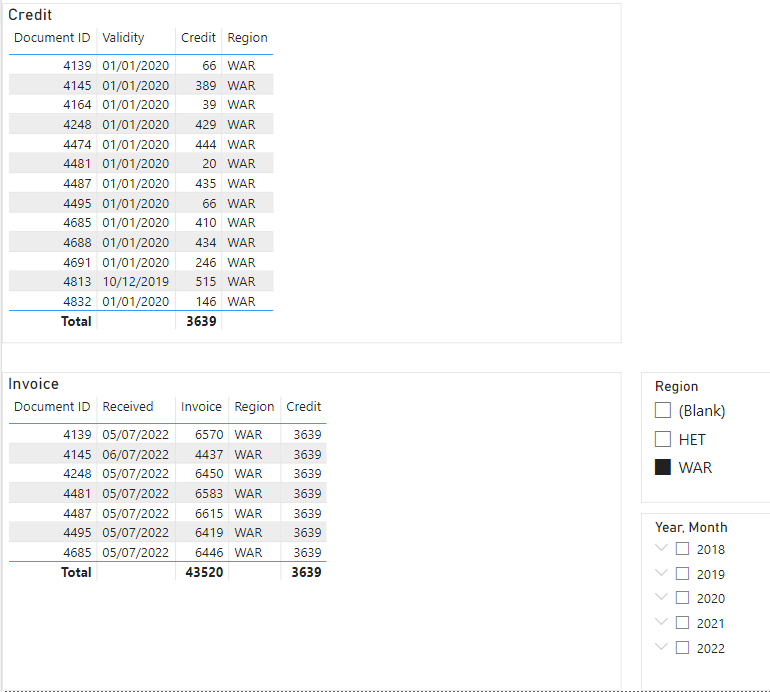Screen dimensions: 770x692
Task: Select Invoice table title
Action: (33, 384)
